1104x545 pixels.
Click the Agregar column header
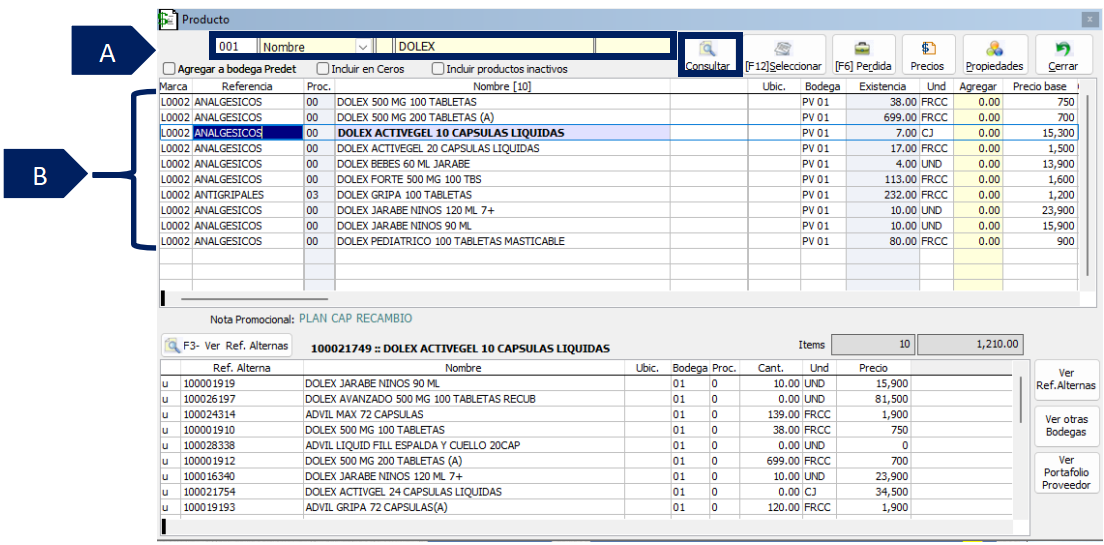[x=978, y=86]
